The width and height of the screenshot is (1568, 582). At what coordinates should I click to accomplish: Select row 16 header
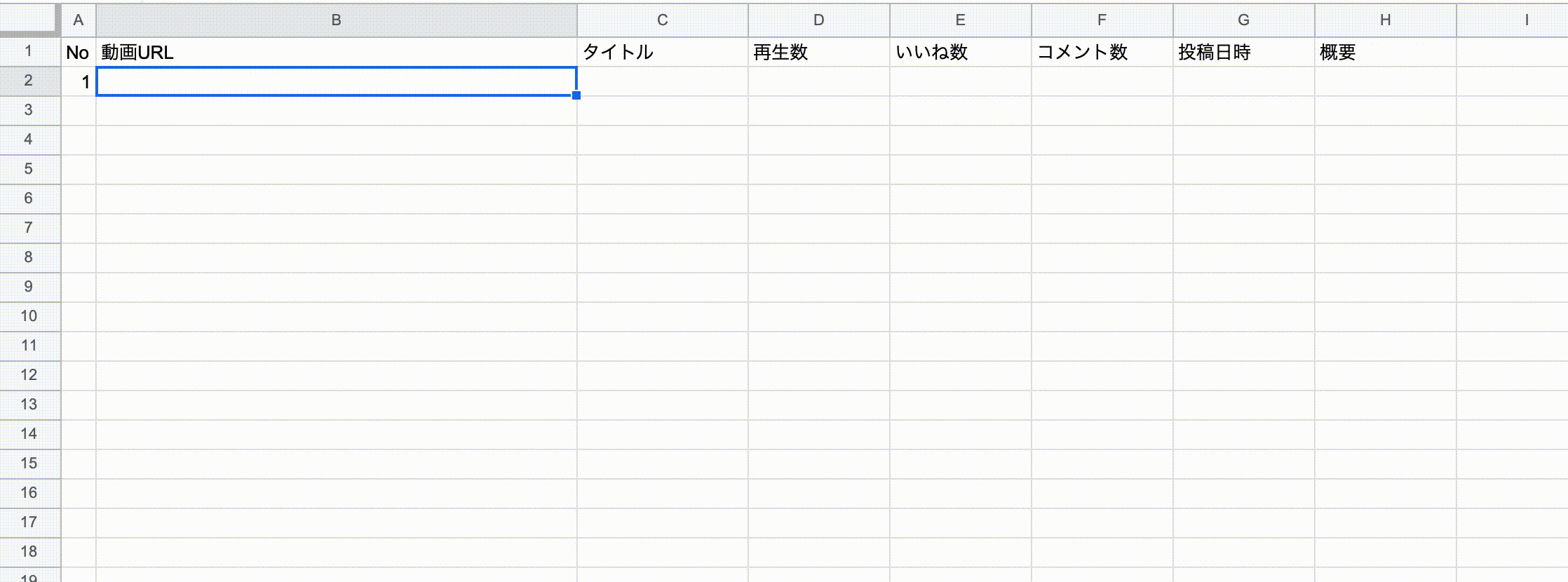pos(30,494)
